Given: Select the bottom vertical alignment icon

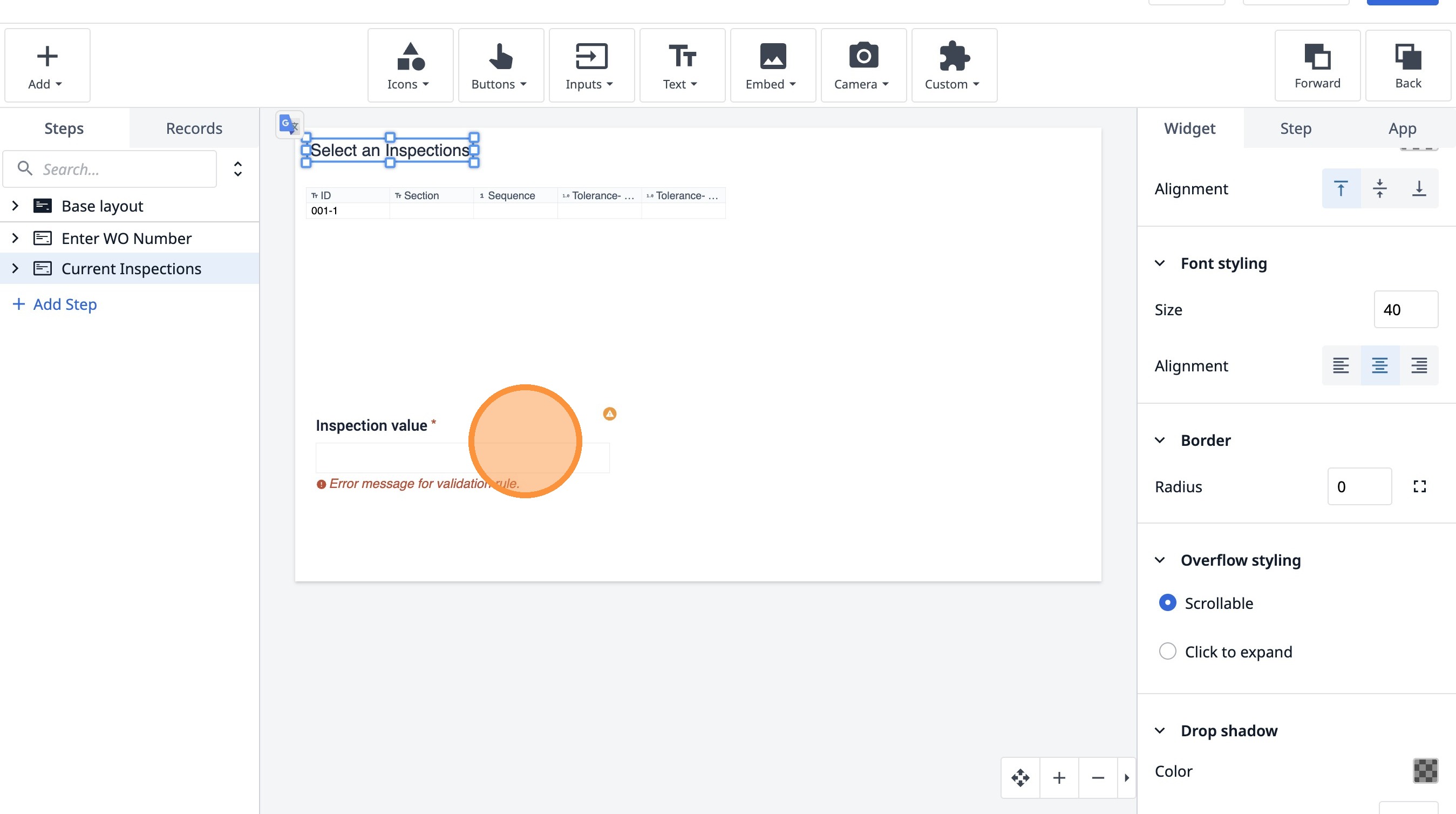Looking at the screenshot, I should coord(1419,189).
